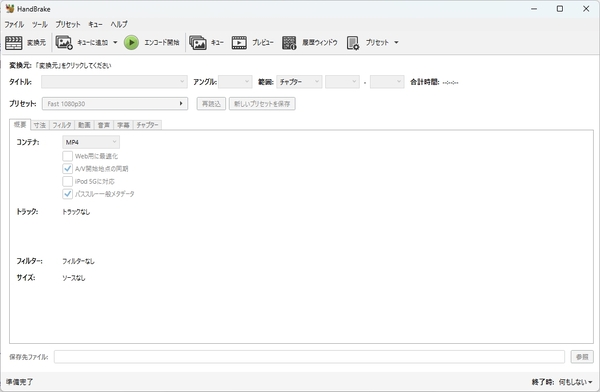Screen dimensions: 600x392
Task: Click the 再読込 button
Action: coord(211,104)
